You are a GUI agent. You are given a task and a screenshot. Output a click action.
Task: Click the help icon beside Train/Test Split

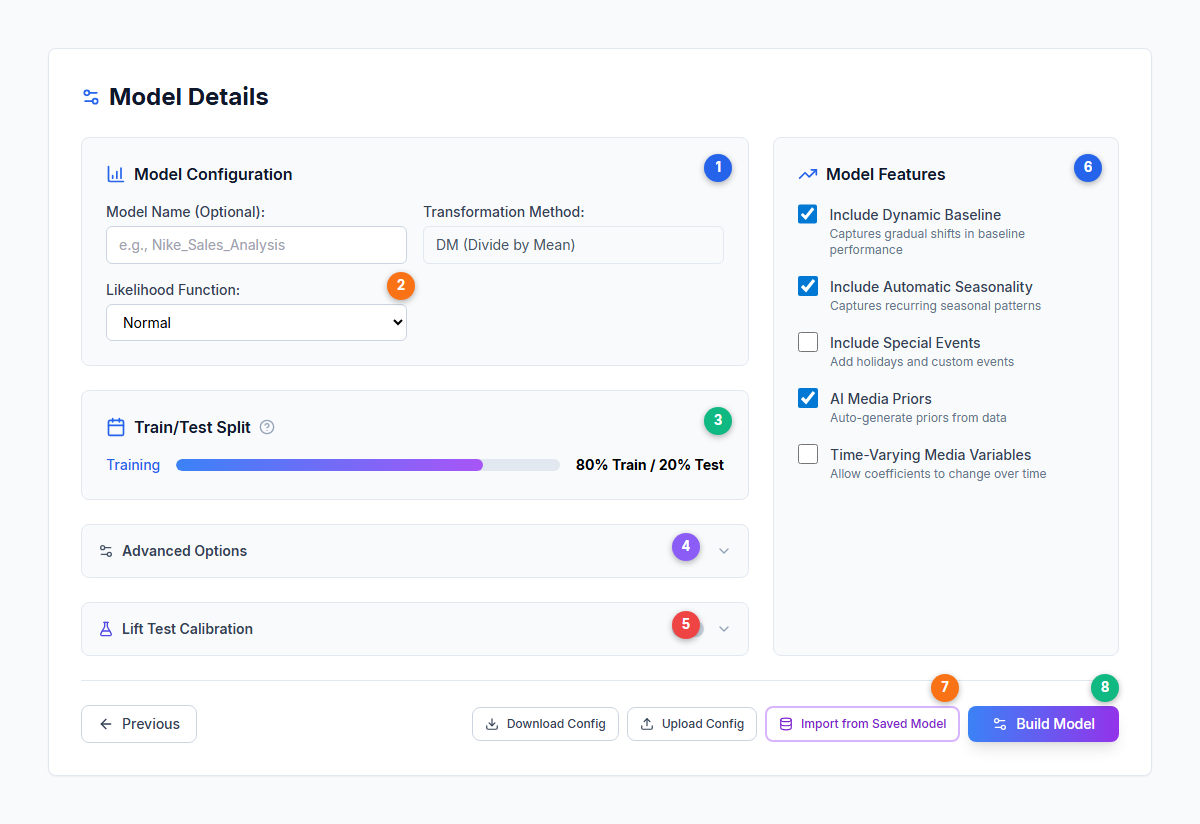point(267,427)
